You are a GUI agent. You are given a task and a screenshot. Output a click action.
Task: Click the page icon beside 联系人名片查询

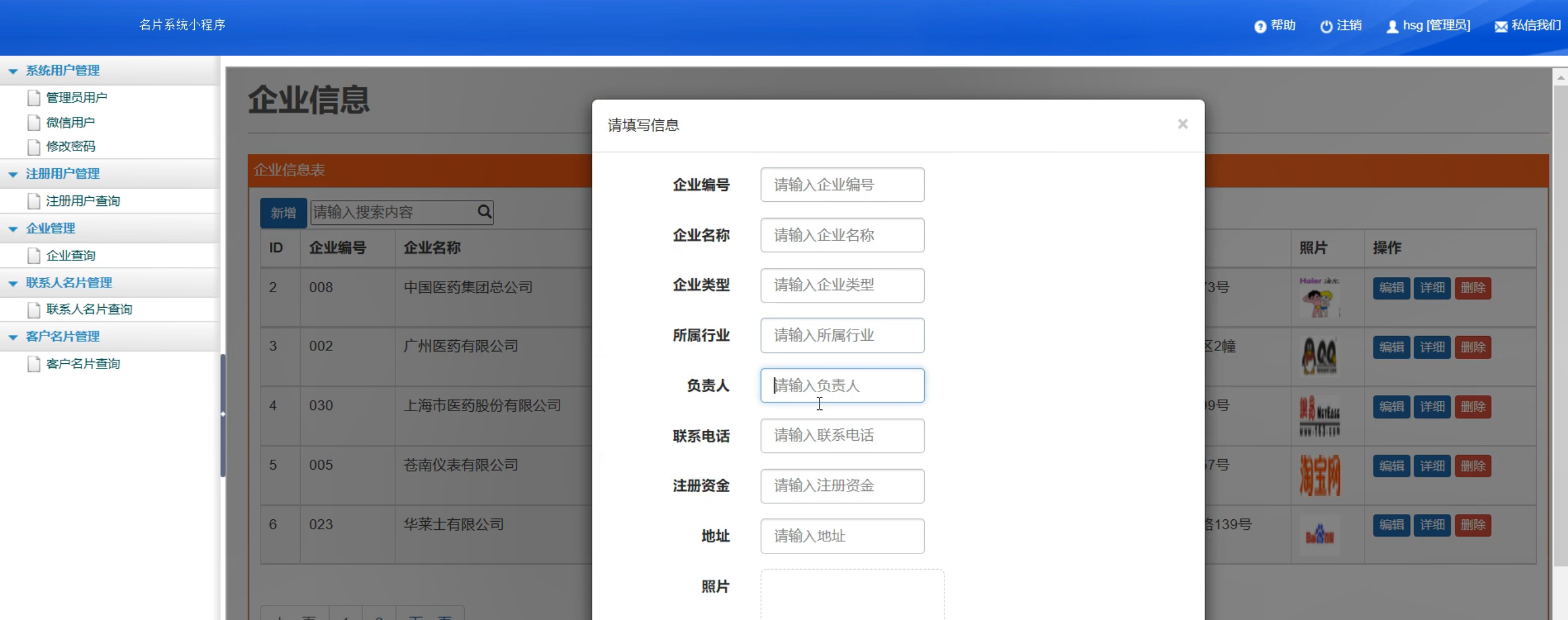[x=34, y=309]
